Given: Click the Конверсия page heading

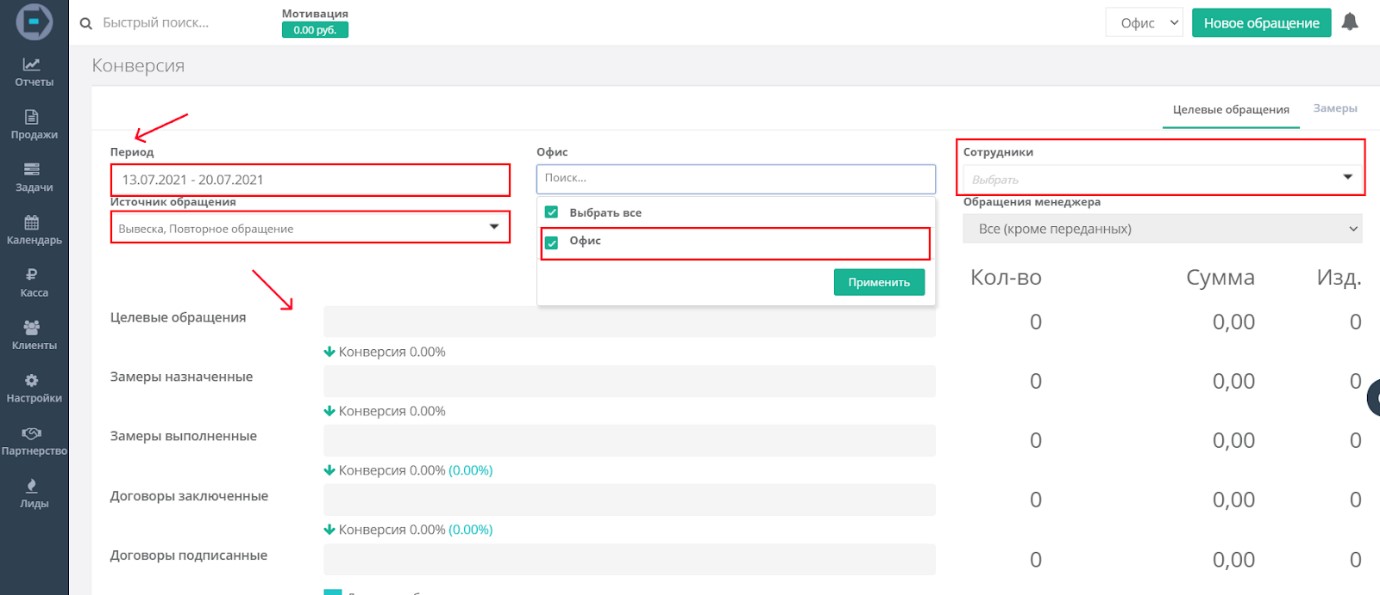Looking at the screenshot, I should (138, 65).
